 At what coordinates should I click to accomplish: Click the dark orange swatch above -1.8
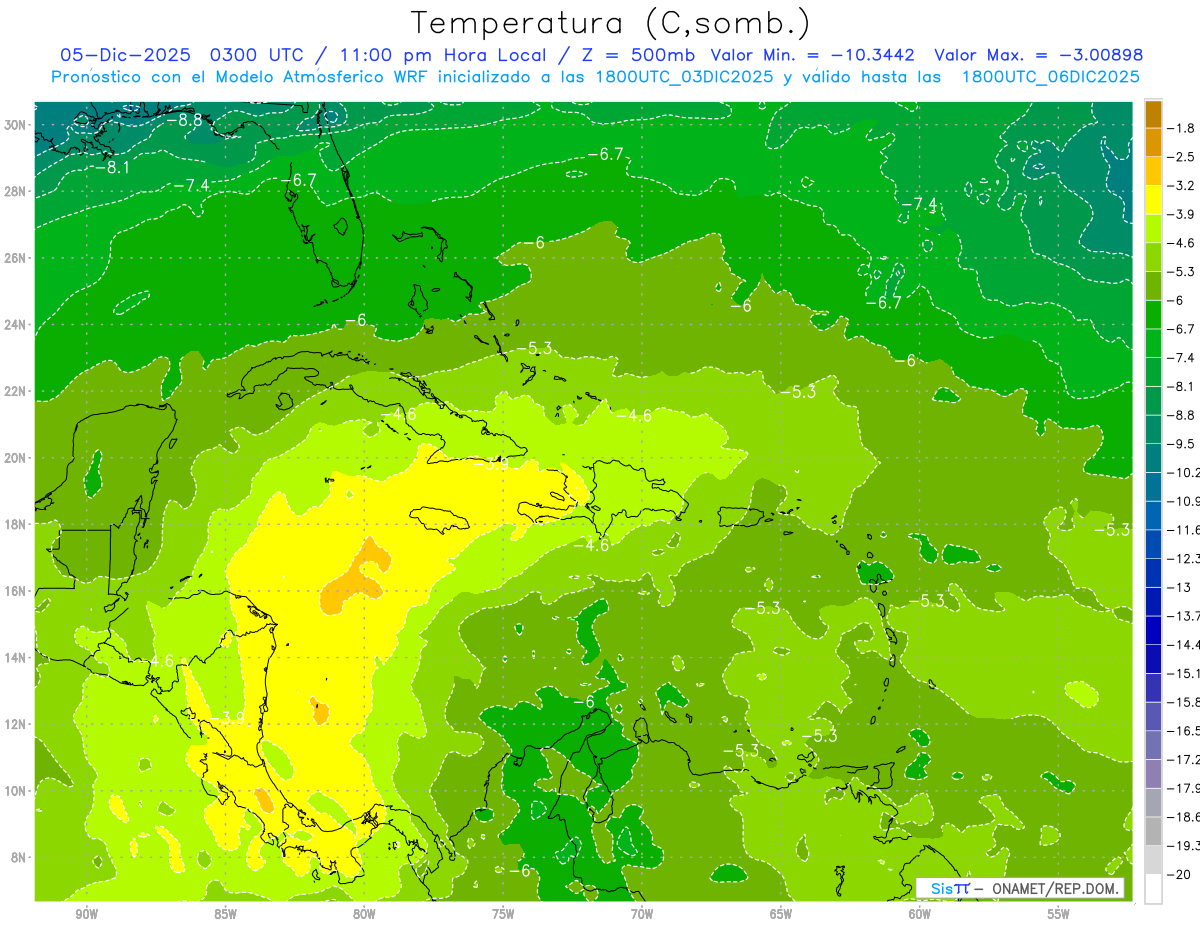tap(1153, 114)
